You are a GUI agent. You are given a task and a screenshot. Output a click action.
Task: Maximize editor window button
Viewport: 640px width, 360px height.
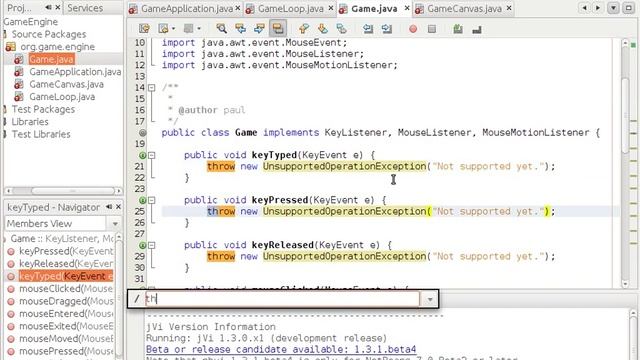pos(629,8)
